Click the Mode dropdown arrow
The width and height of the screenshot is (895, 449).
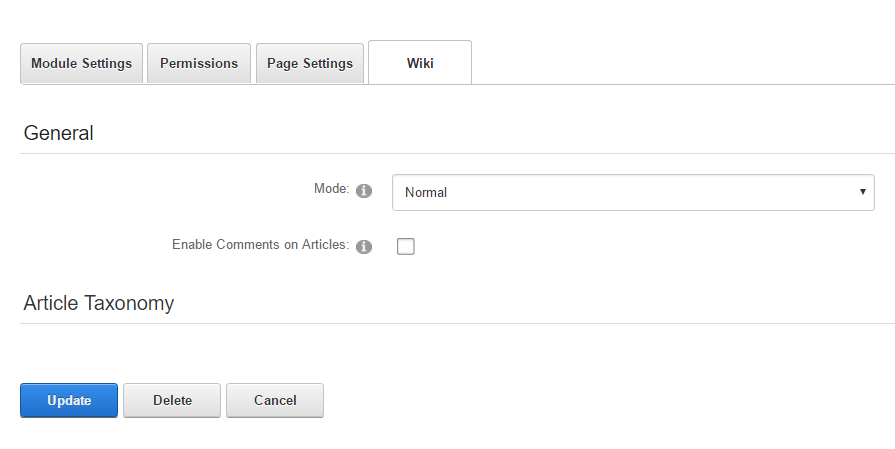pyautogui.click(x=862, y=192)
